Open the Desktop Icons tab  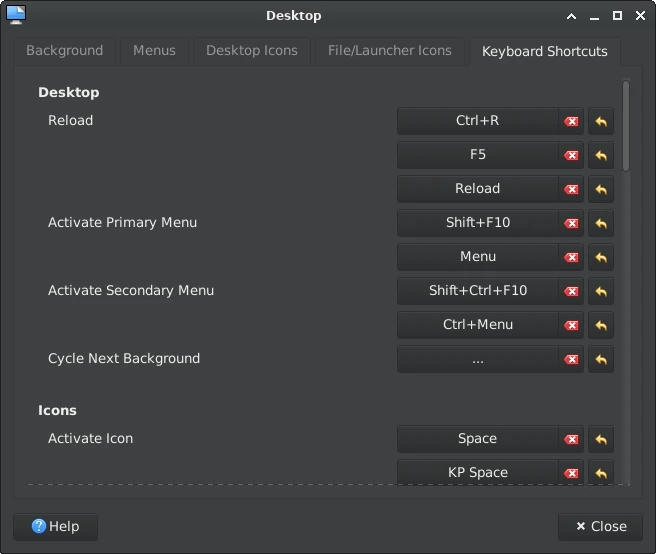[x=252, y=51]
